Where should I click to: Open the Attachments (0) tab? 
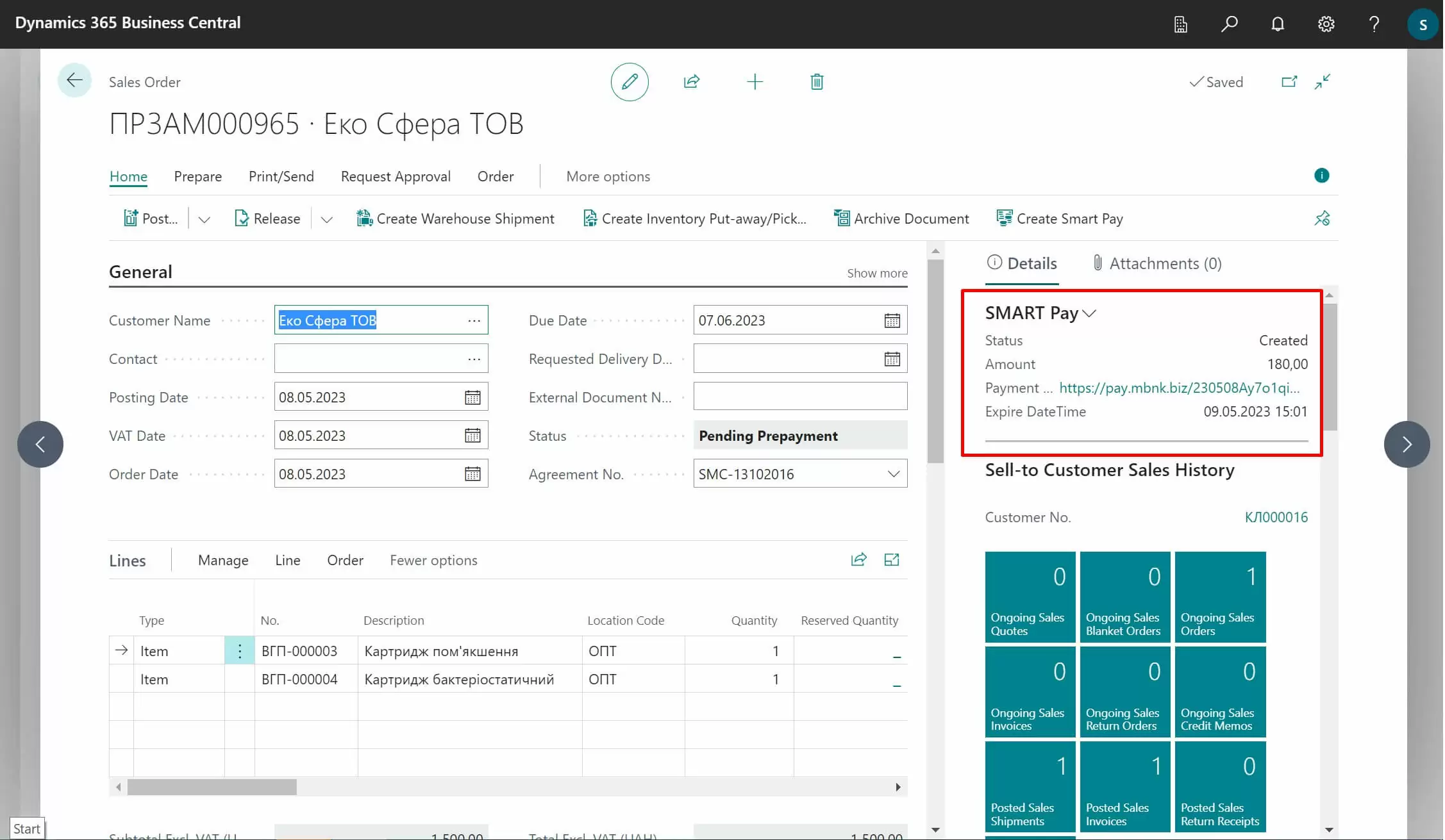1157,263
